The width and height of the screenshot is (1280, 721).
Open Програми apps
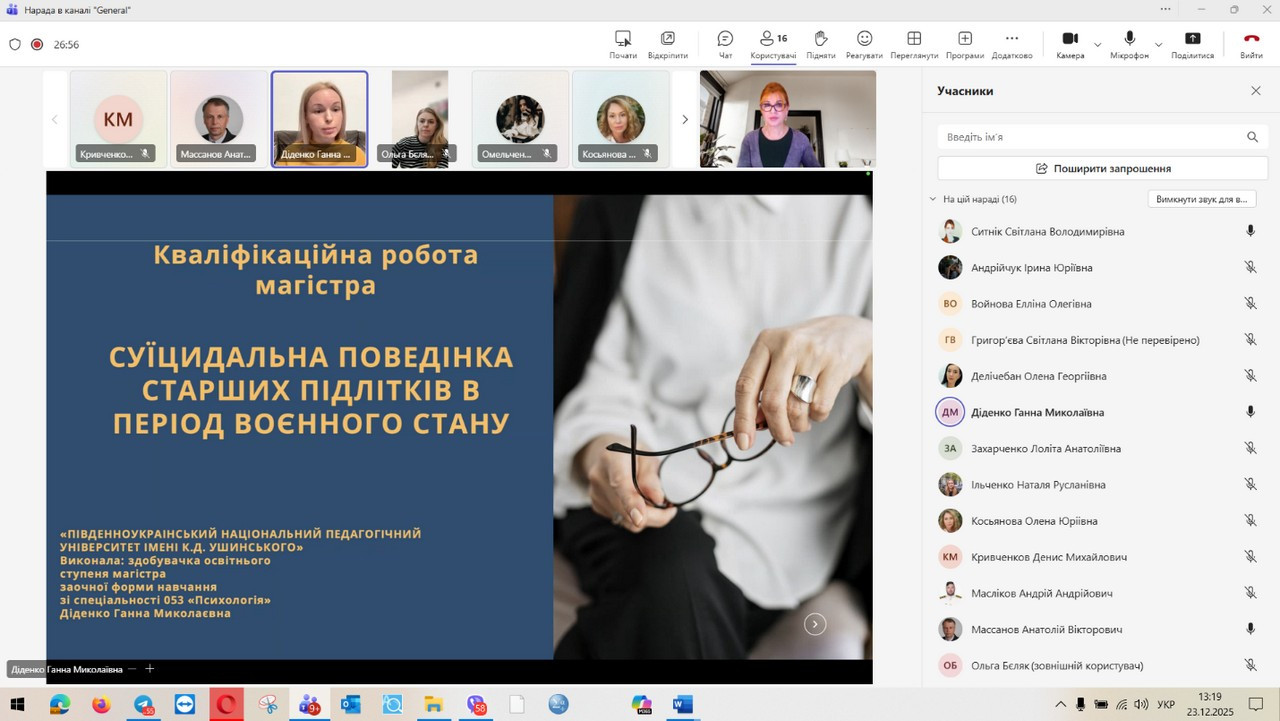[x=965, y=44]
